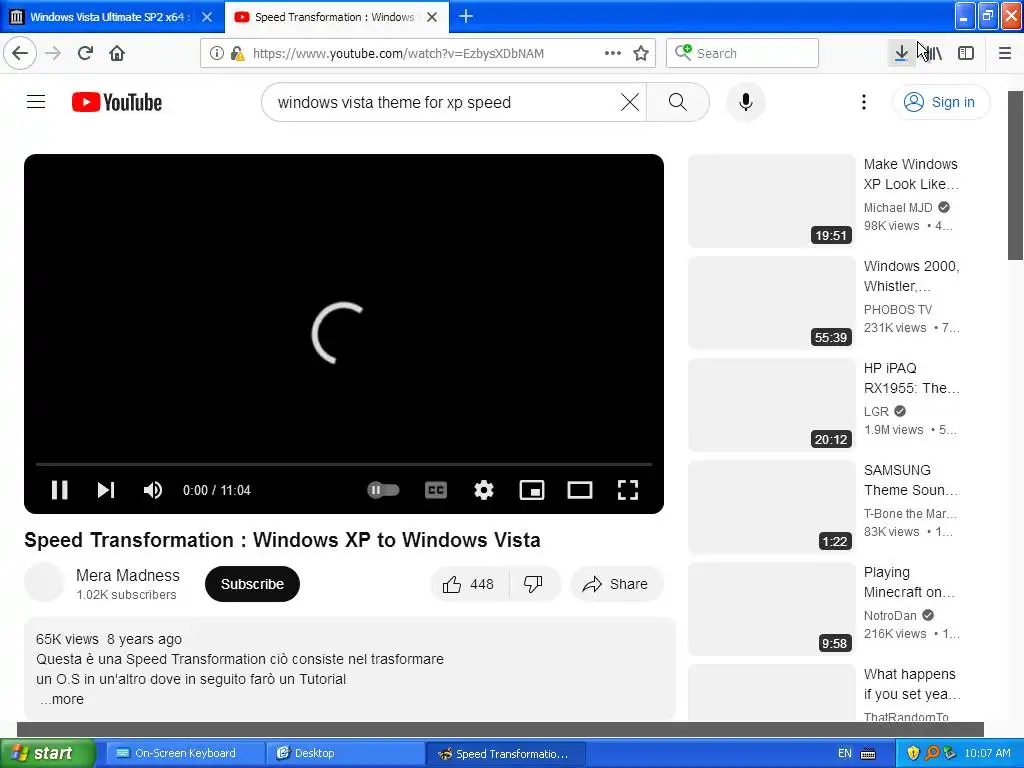Close the Speed Transformation tab
This screenshot has width=1024, height=768.
click(x=432, y=17)
